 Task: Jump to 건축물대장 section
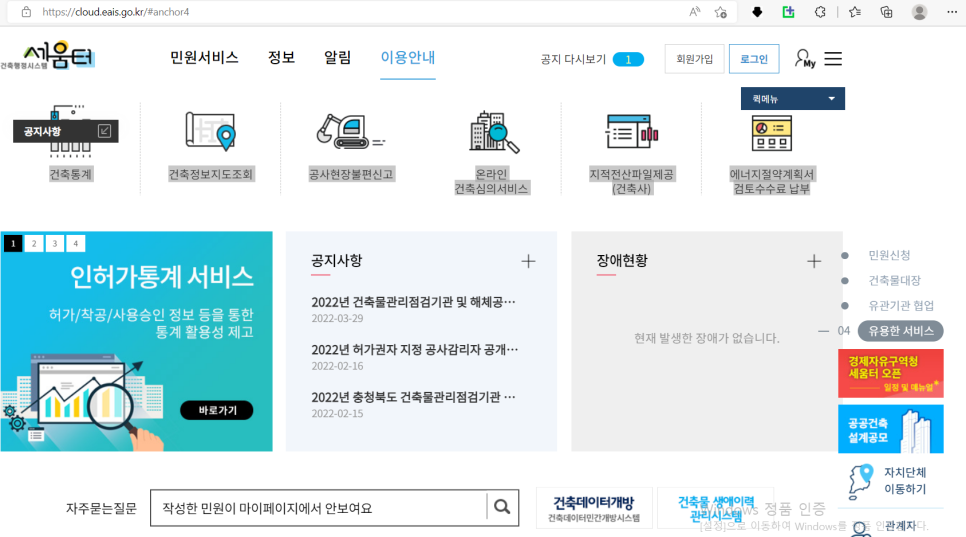pos(895,280)
